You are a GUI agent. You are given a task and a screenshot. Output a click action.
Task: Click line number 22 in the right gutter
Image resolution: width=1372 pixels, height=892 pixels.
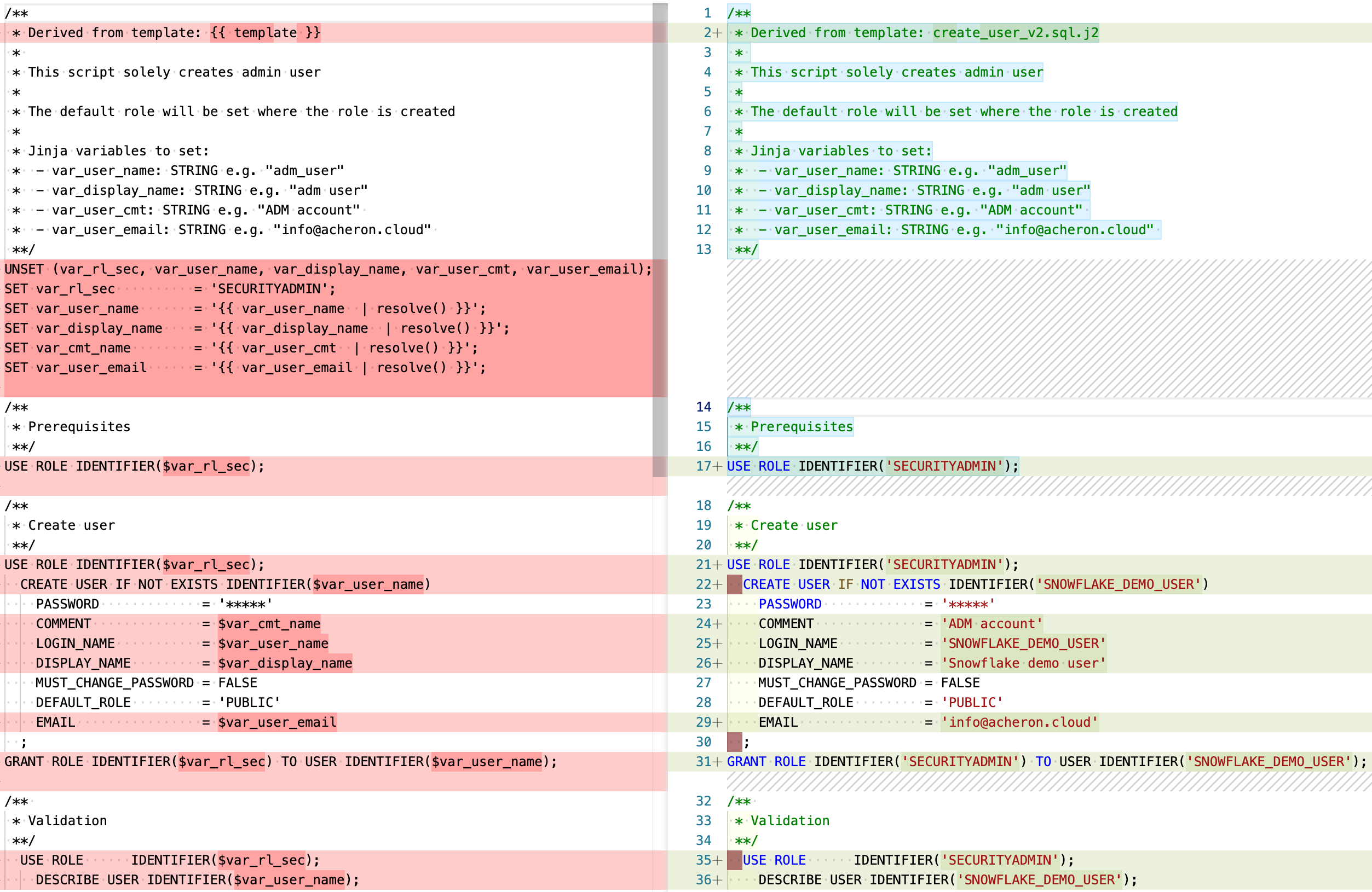pos(704,584)
